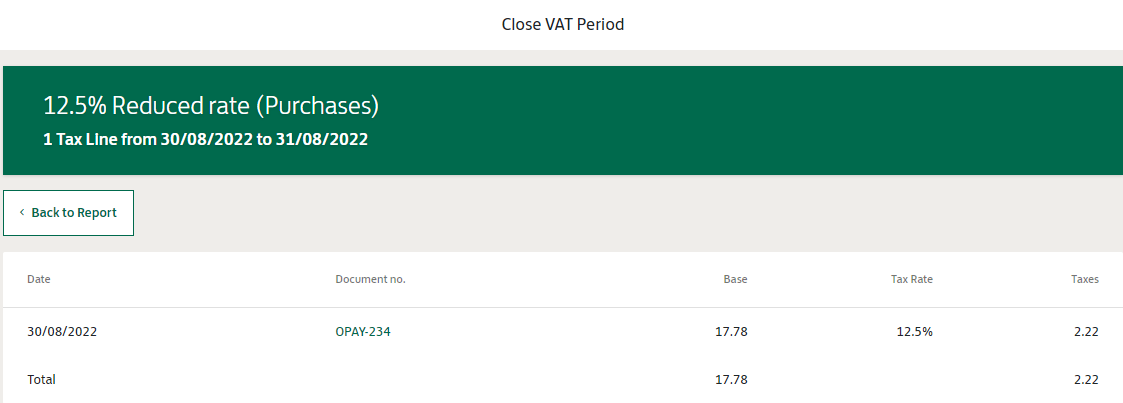Open document OPAY-234 link
Screen dimensions: 1123x403
pyautogui.click(x=363, y=332)
